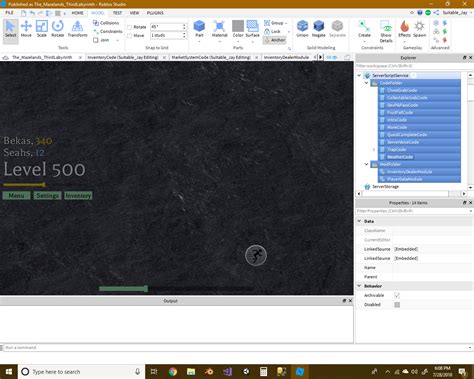The height and width of the screenshot is (379, 474).
Task: Open the Suitable_Jay account dropdown
Action: coord(471,13)
